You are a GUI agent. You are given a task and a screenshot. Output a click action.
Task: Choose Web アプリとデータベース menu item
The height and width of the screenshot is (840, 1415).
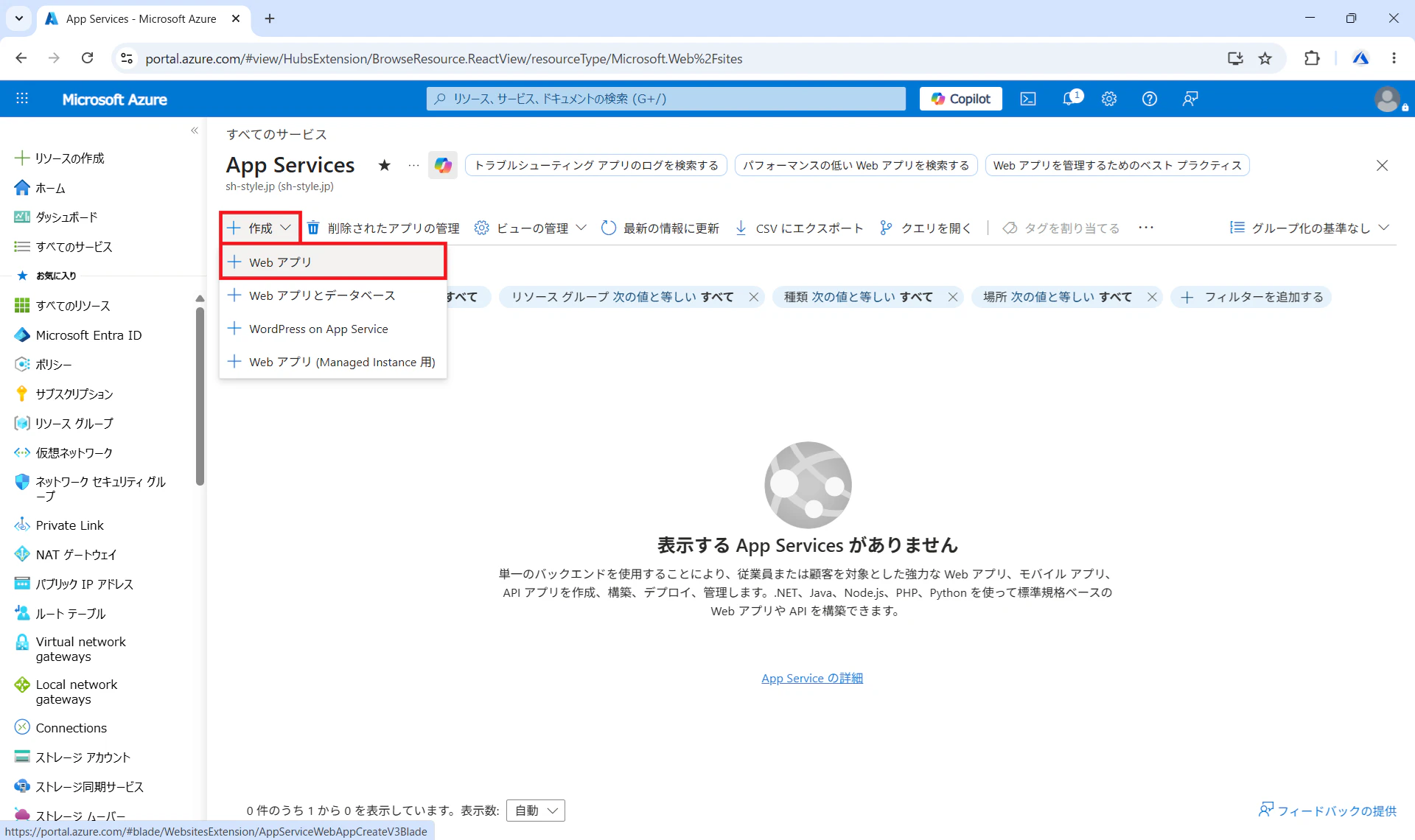click(333, 295)
